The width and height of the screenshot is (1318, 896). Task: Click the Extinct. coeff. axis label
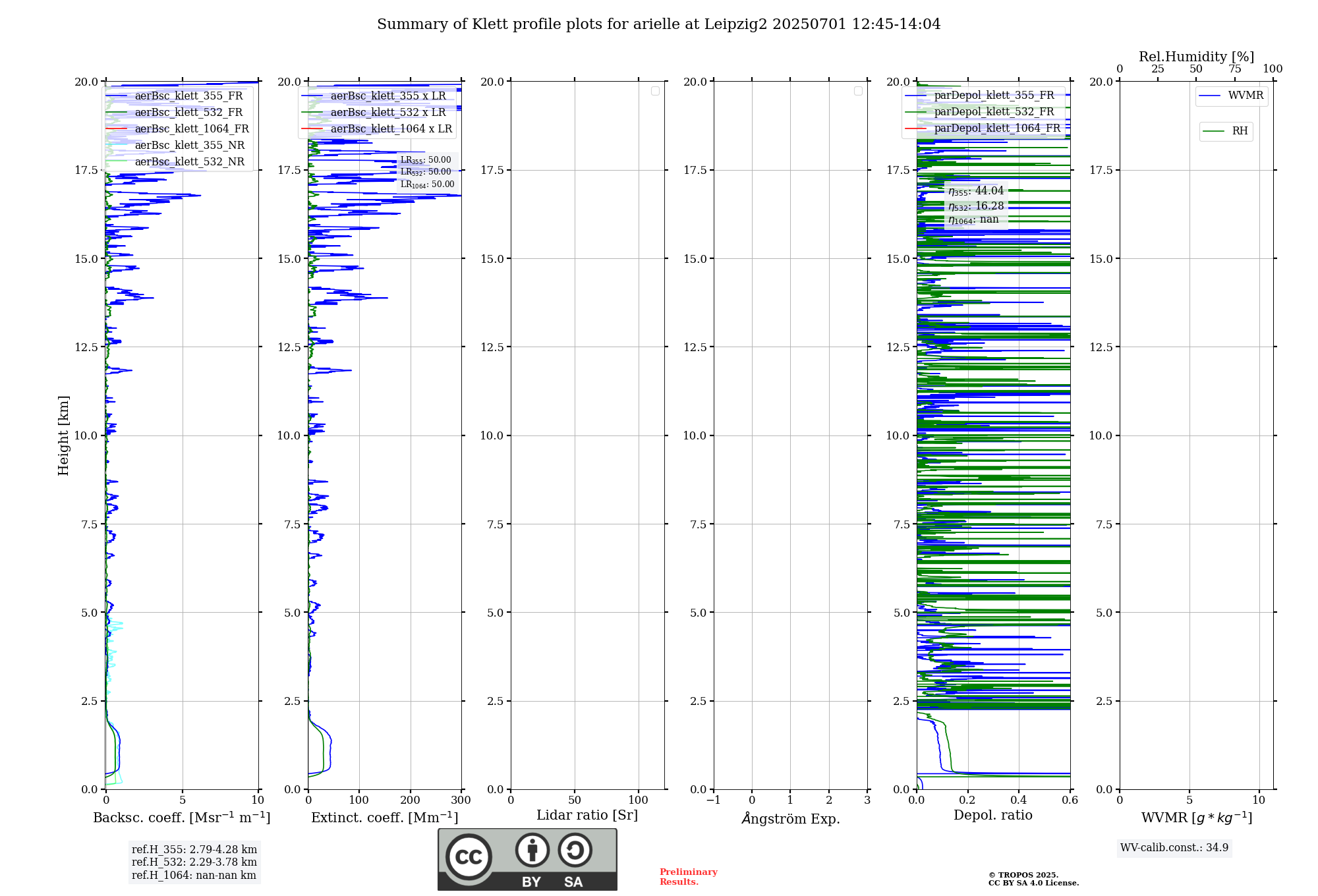(x=385, y=817)
